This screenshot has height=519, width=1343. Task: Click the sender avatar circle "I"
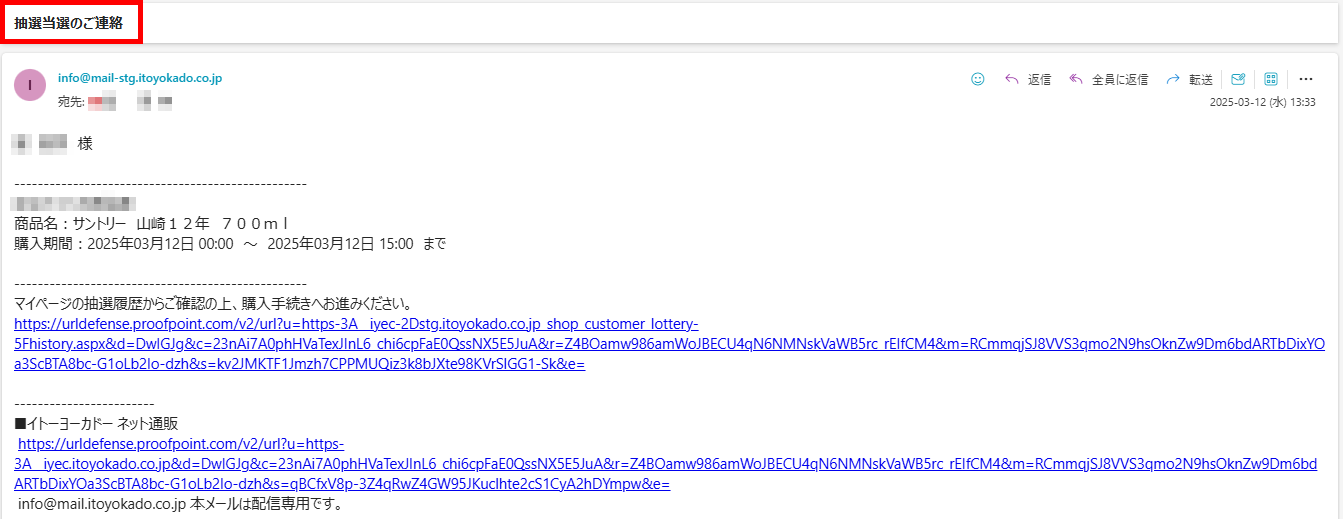(x=30, y=85)
